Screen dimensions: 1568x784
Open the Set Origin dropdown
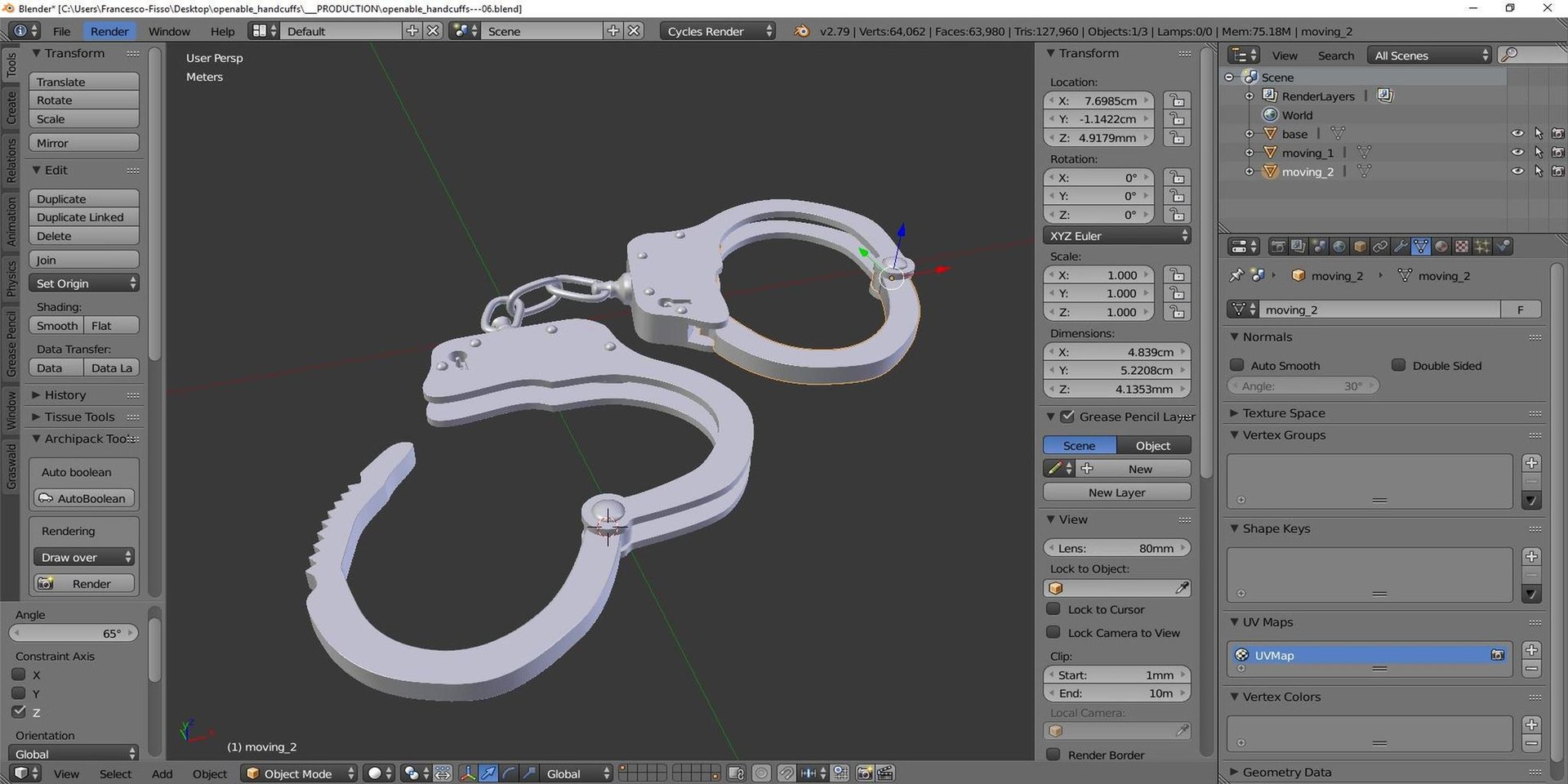(85, 283)
